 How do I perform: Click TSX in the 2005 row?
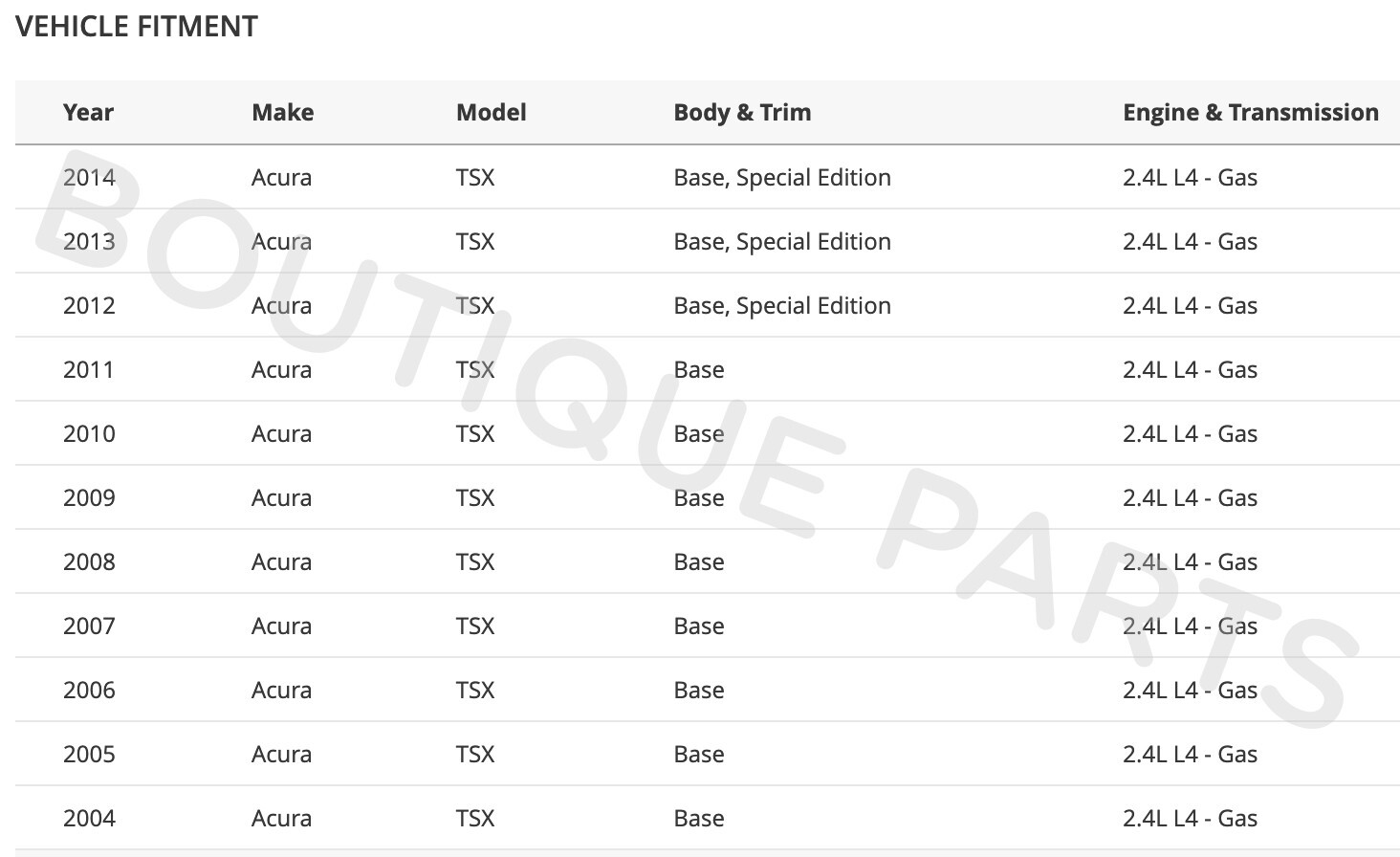coord(475,755)
